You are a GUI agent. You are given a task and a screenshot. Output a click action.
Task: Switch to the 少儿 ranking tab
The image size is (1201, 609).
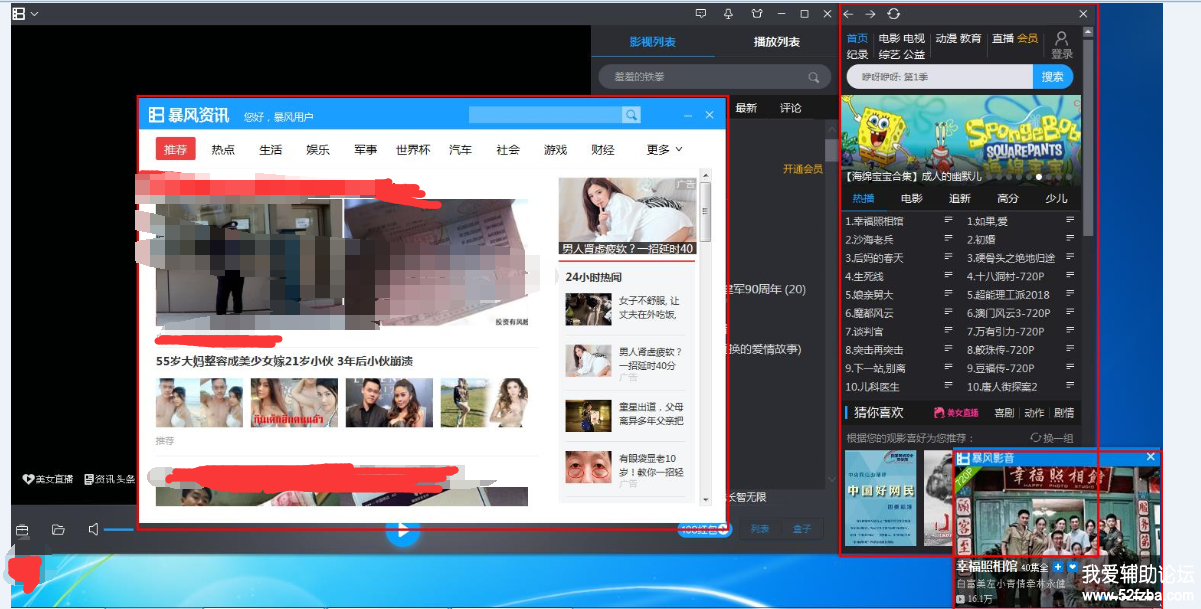coord(1056,199)
